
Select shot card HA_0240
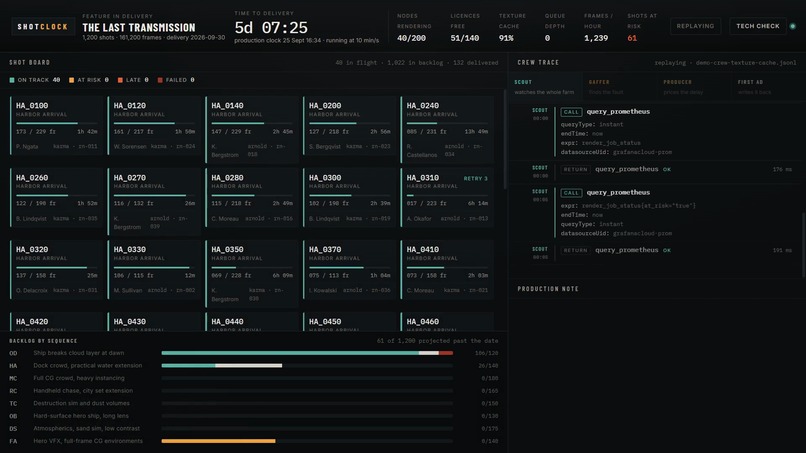447,130
